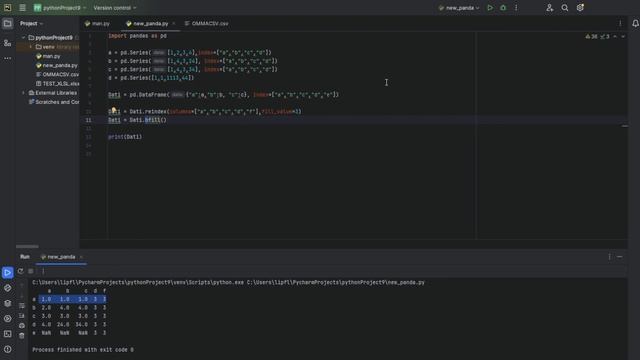Select the Run tool window label
Screen dimensions: 640x360
(x=25, y=257)
